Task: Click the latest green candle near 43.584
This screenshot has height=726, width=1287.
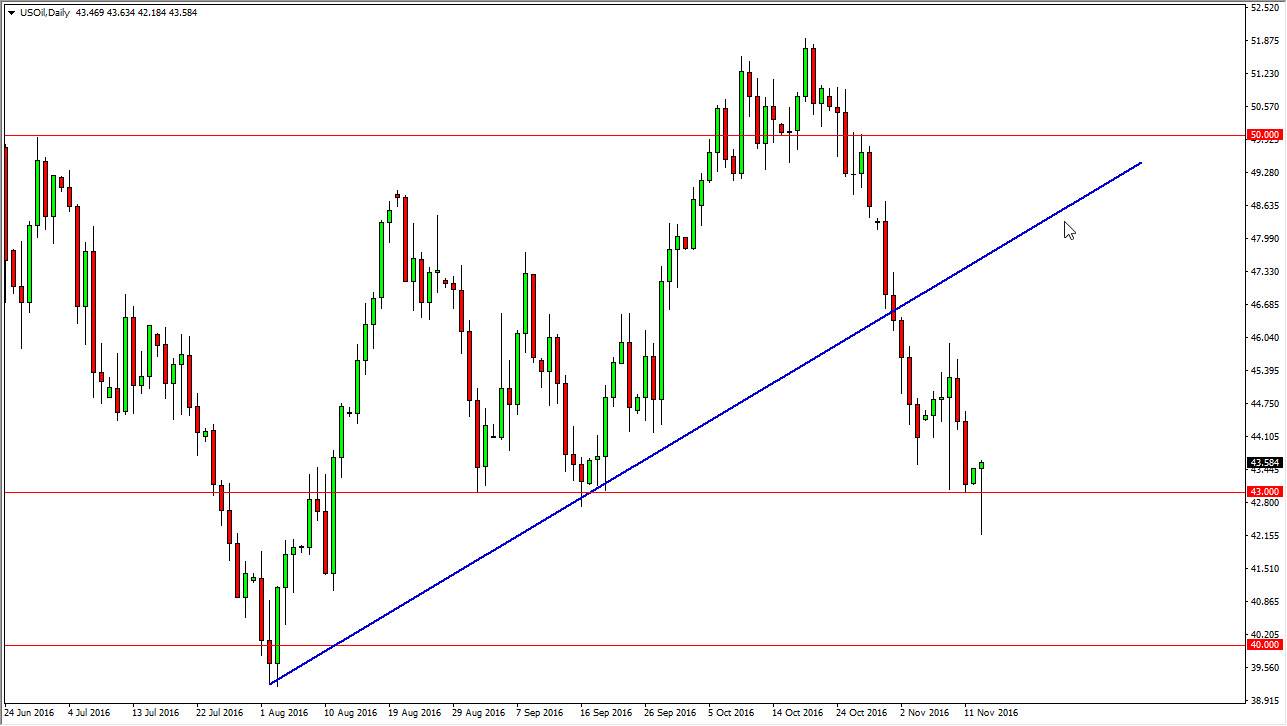Action: click(982, 466)
